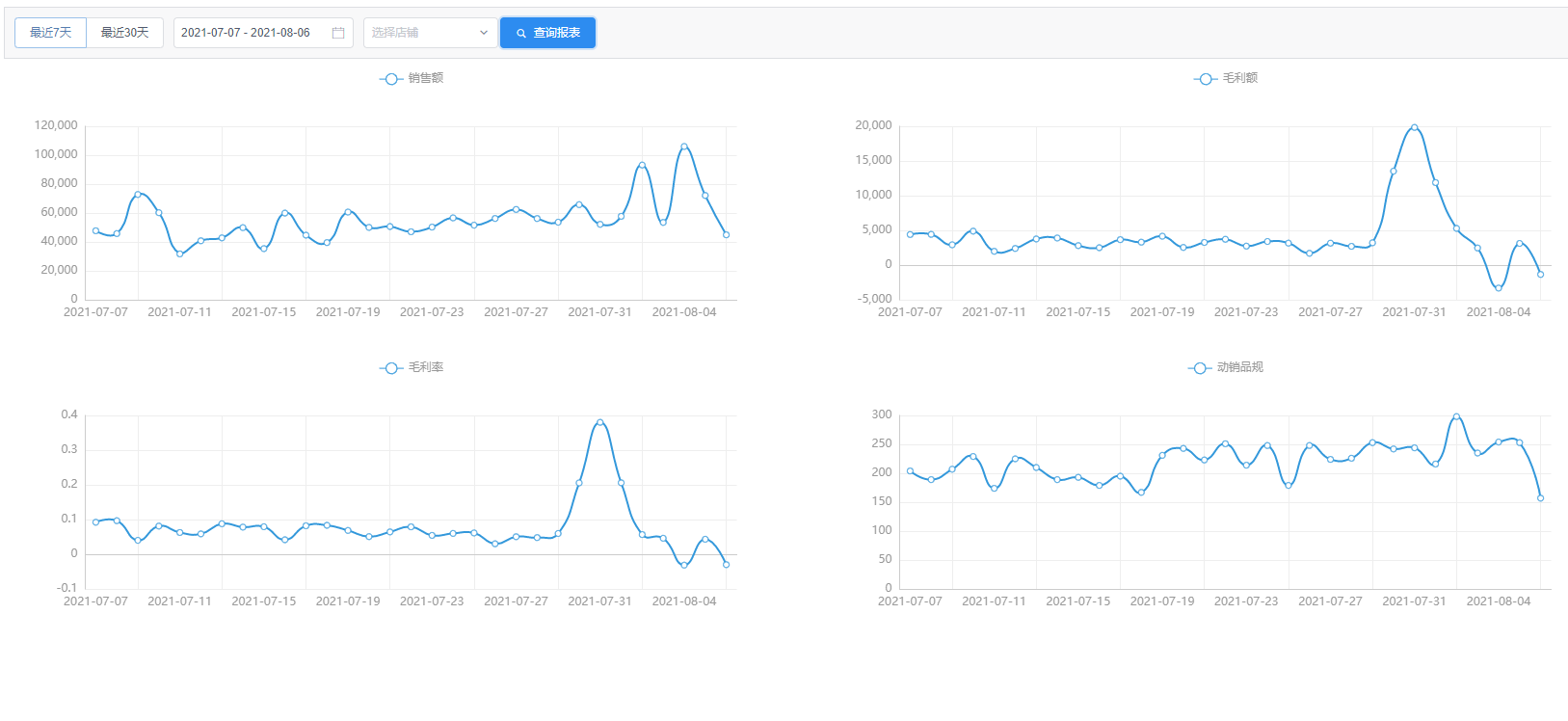
Task: Click the first data point of 毛利率 chart
Action: coord(95,522)
